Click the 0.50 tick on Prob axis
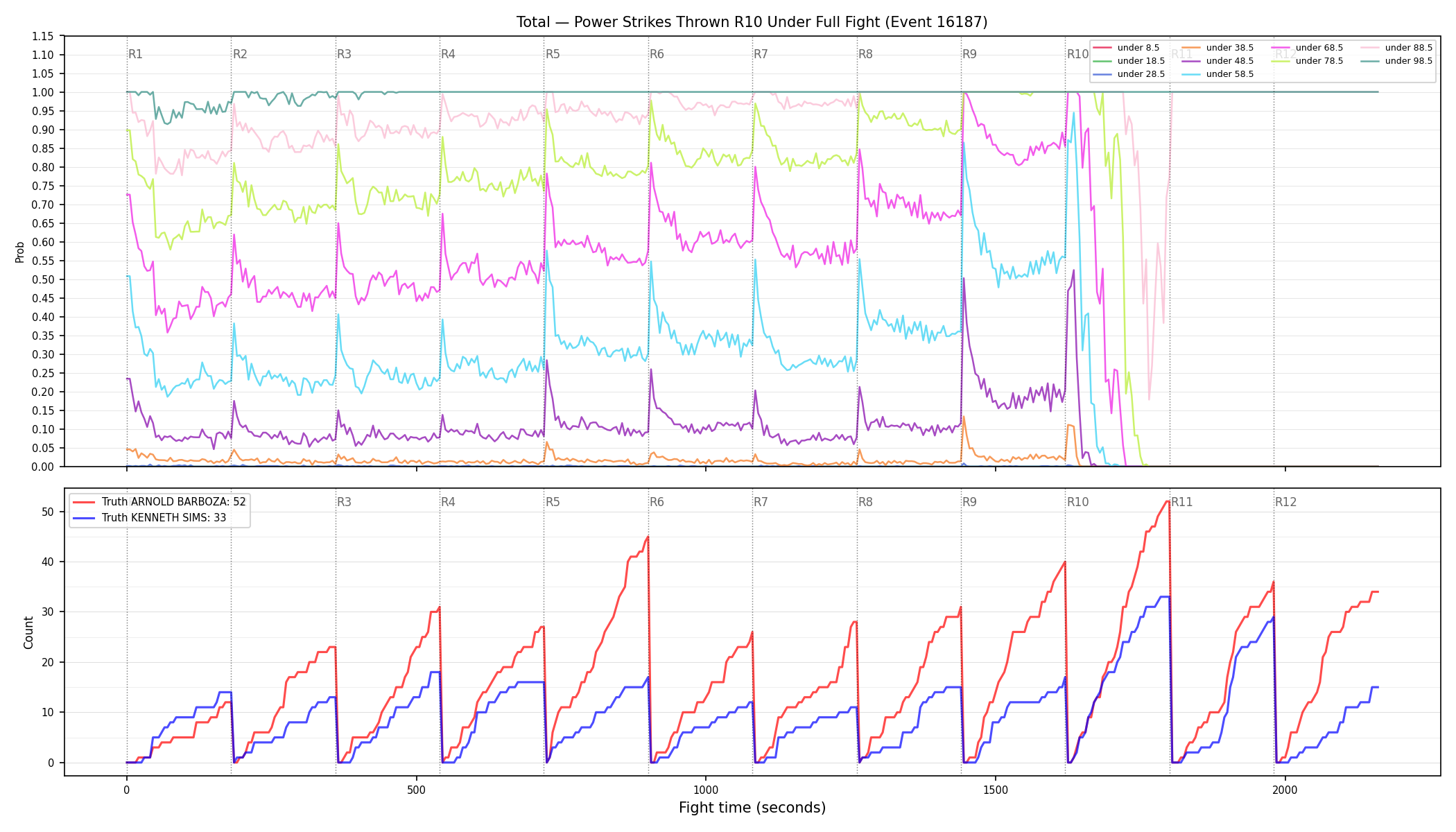This screenshot has height=832, width=1456. [43, 279]
